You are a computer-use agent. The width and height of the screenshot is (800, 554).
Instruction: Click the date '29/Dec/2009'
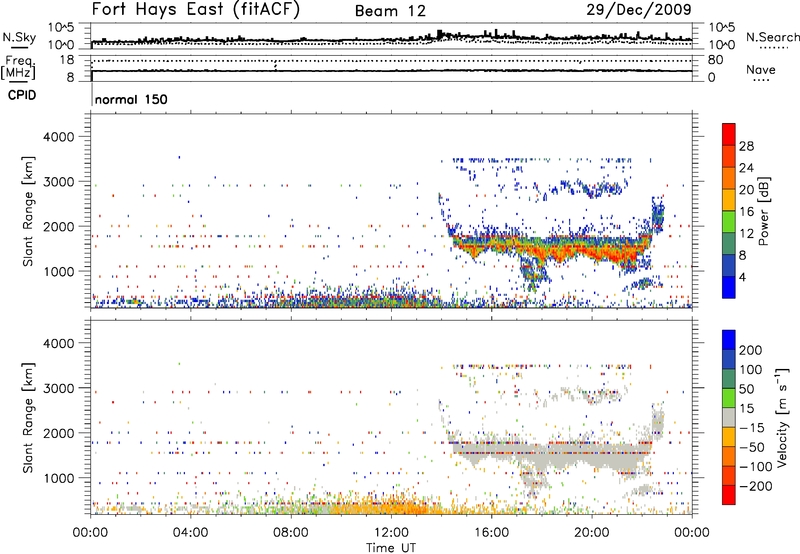[x=639, y=9]
